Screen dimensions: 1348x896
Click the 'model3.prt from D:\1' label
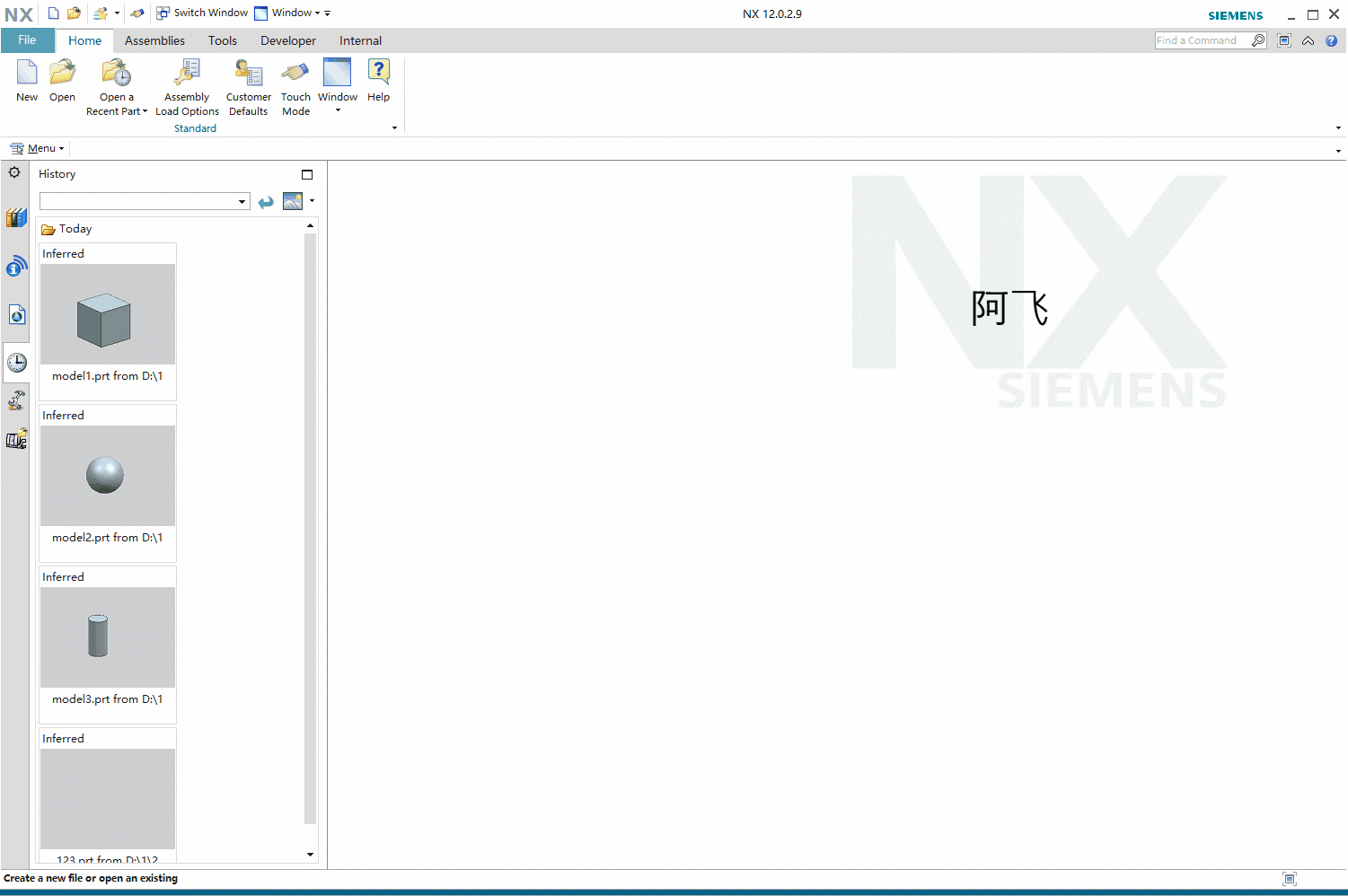tap(107, 699)
